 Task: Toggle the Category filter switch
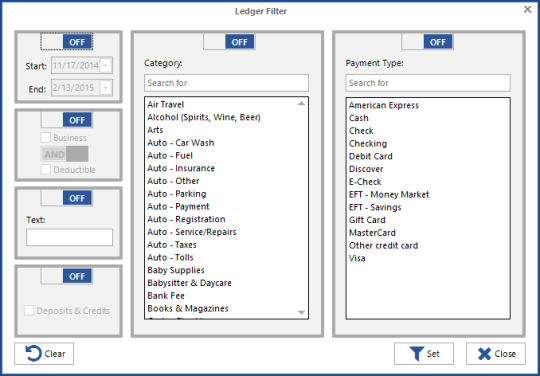229,42
